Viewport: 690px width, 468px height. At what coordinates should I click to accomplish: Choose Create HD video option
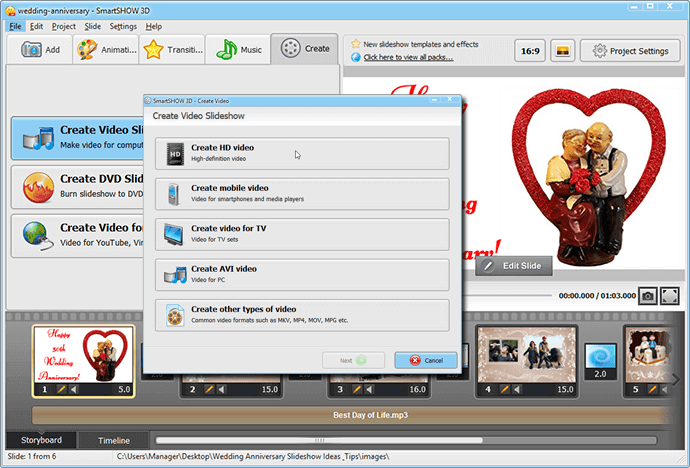[302, 154]
